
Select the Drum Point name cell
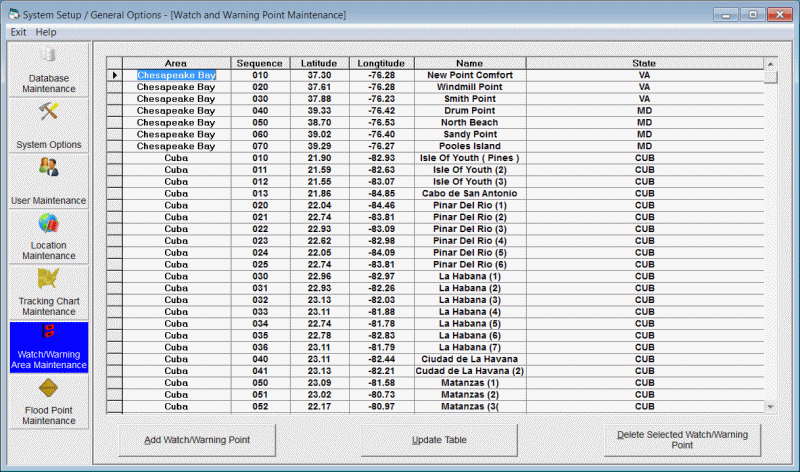470,111
